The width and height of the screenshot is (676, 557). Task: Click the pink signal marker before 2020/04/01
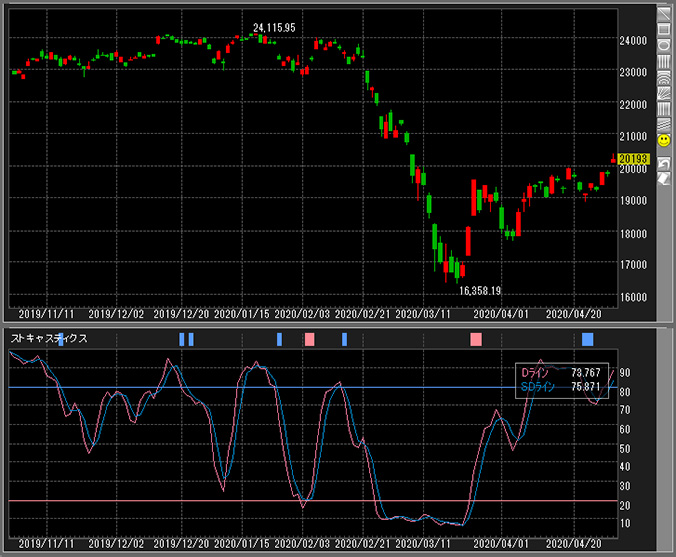click(476, 339)
